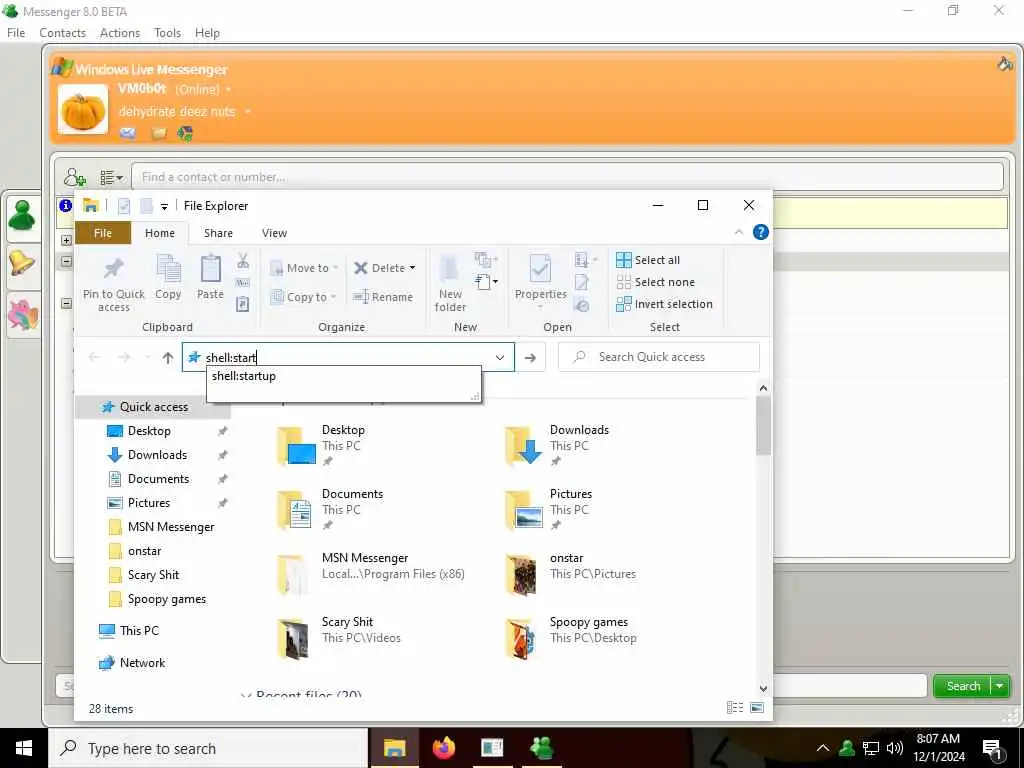Click the pumpkin display picture in Messenger
Image resolution: width=1024 pixels, height=768 pixels.
pos(83,110)
